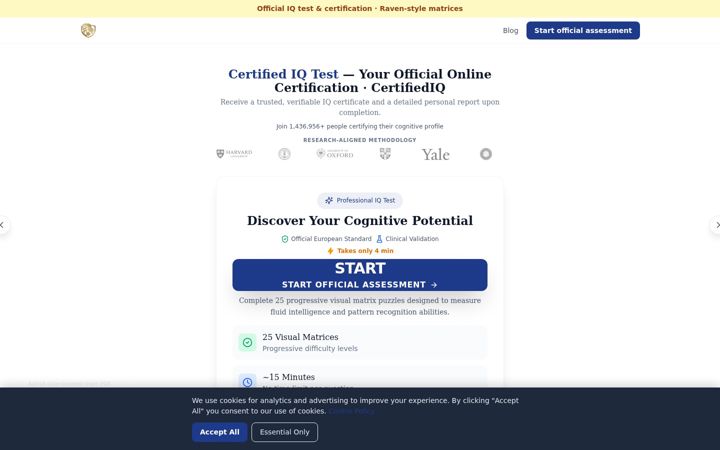Click the blue clock icon for ~15 Minutes
This screenshot has width=720, height=450.
tap(248, 382)
